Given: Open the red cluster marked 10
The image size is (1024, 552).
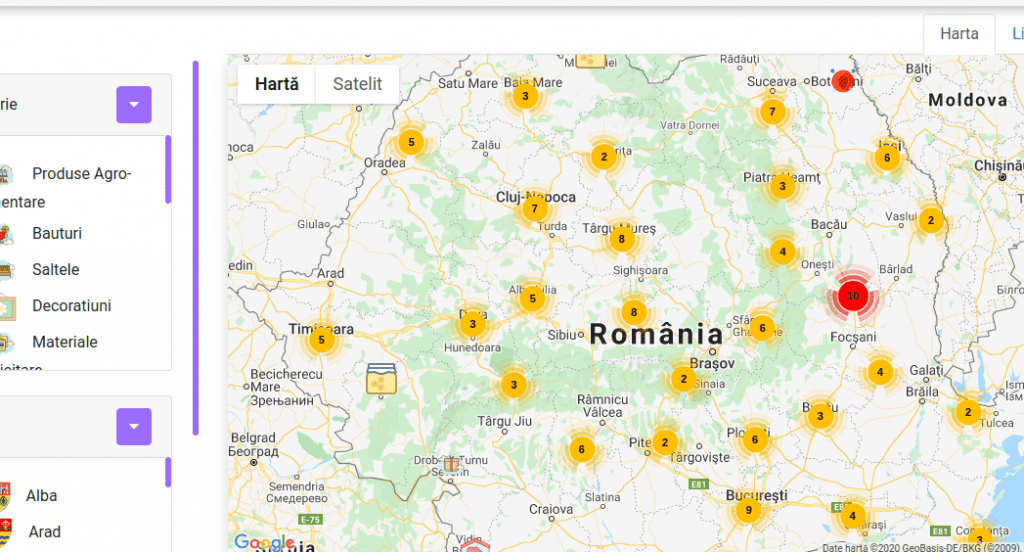Looking at the screenshot, I should (853, 295).
